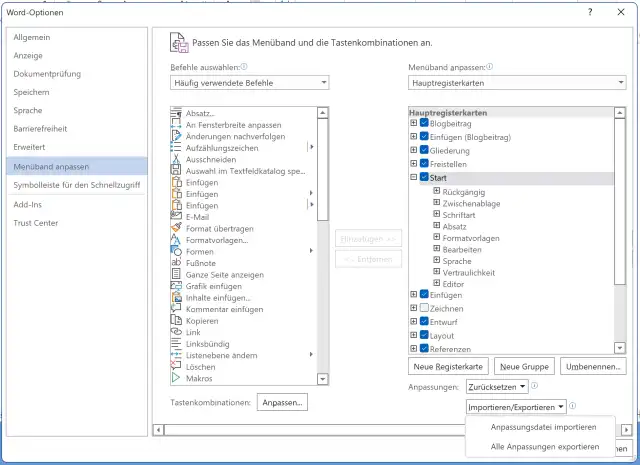Switch to the Trust Center category
This screenshot has height=465, width=640.
[77, 223]
